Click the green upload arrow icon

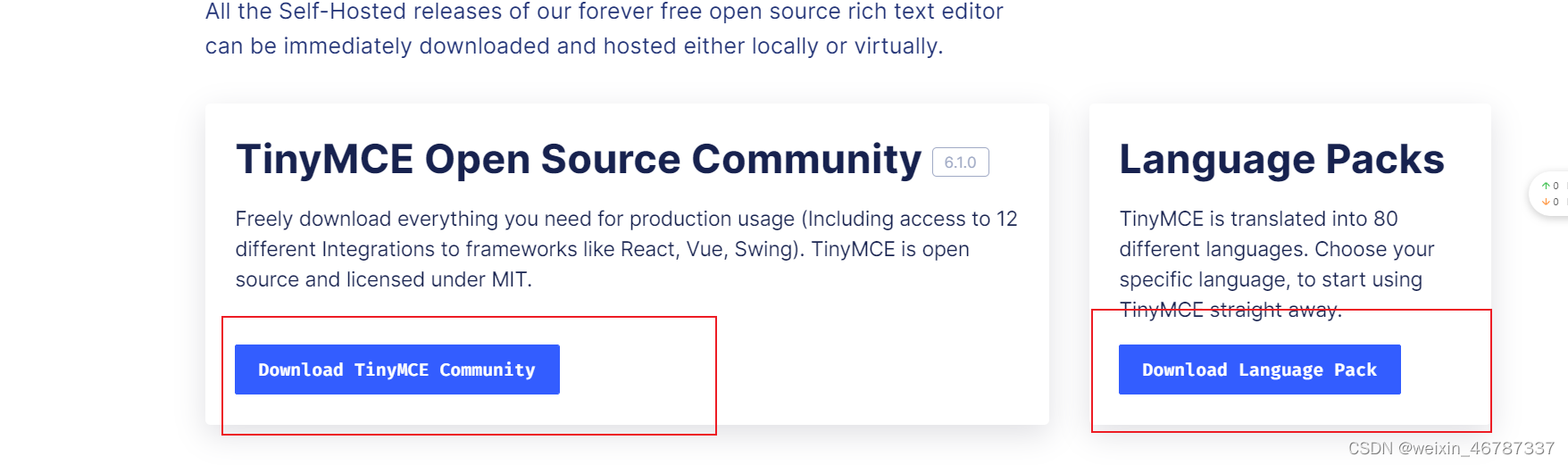click(x=1546, y=186)
